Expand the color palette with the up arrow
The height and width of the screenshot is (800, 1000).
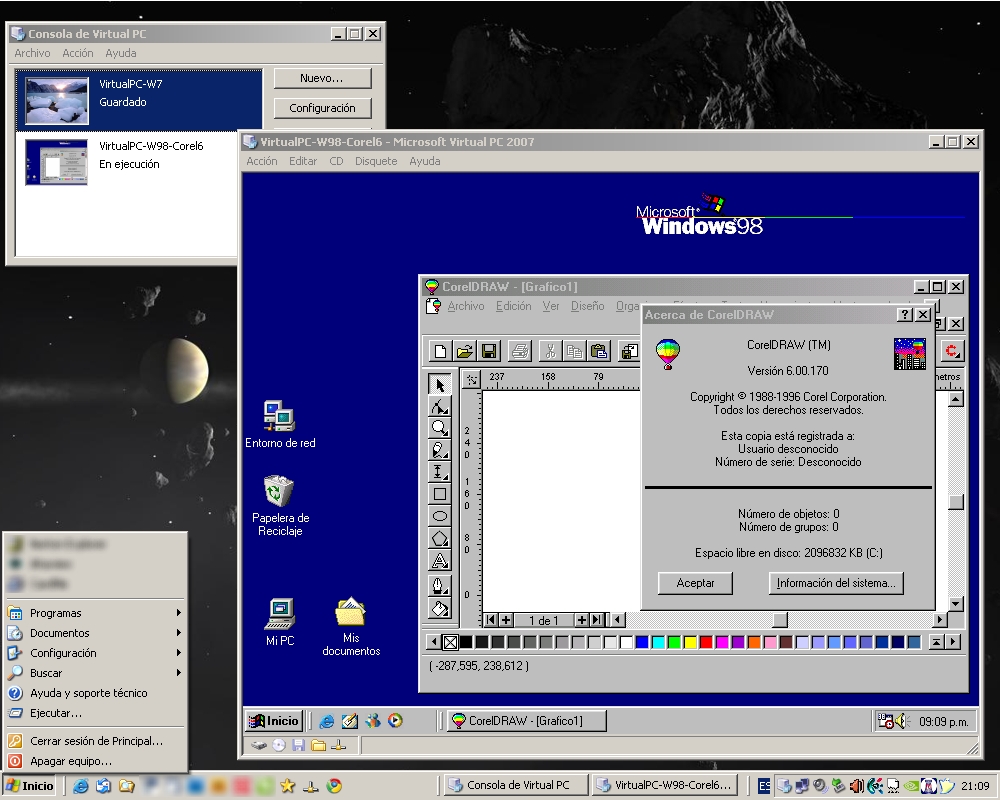click(x=936, y=642)
